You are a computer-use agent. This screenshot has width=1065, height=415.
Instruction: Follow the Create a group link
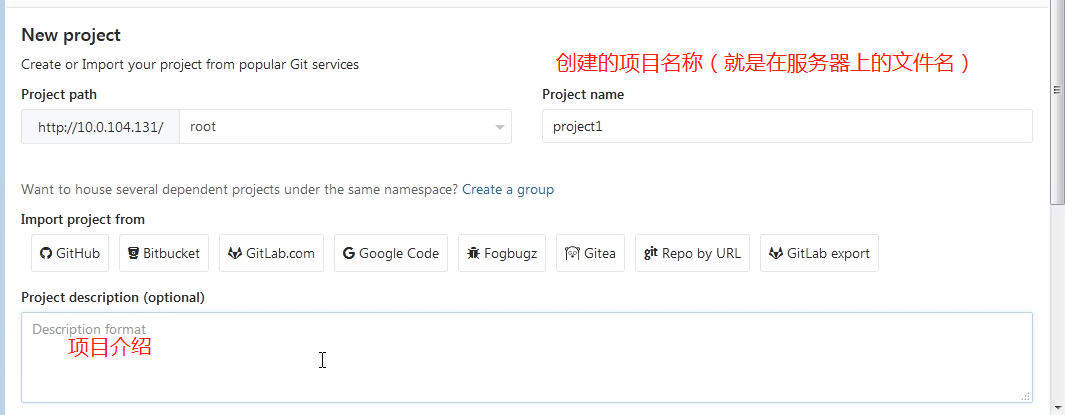pyautogui.click(x=508, y=190)
